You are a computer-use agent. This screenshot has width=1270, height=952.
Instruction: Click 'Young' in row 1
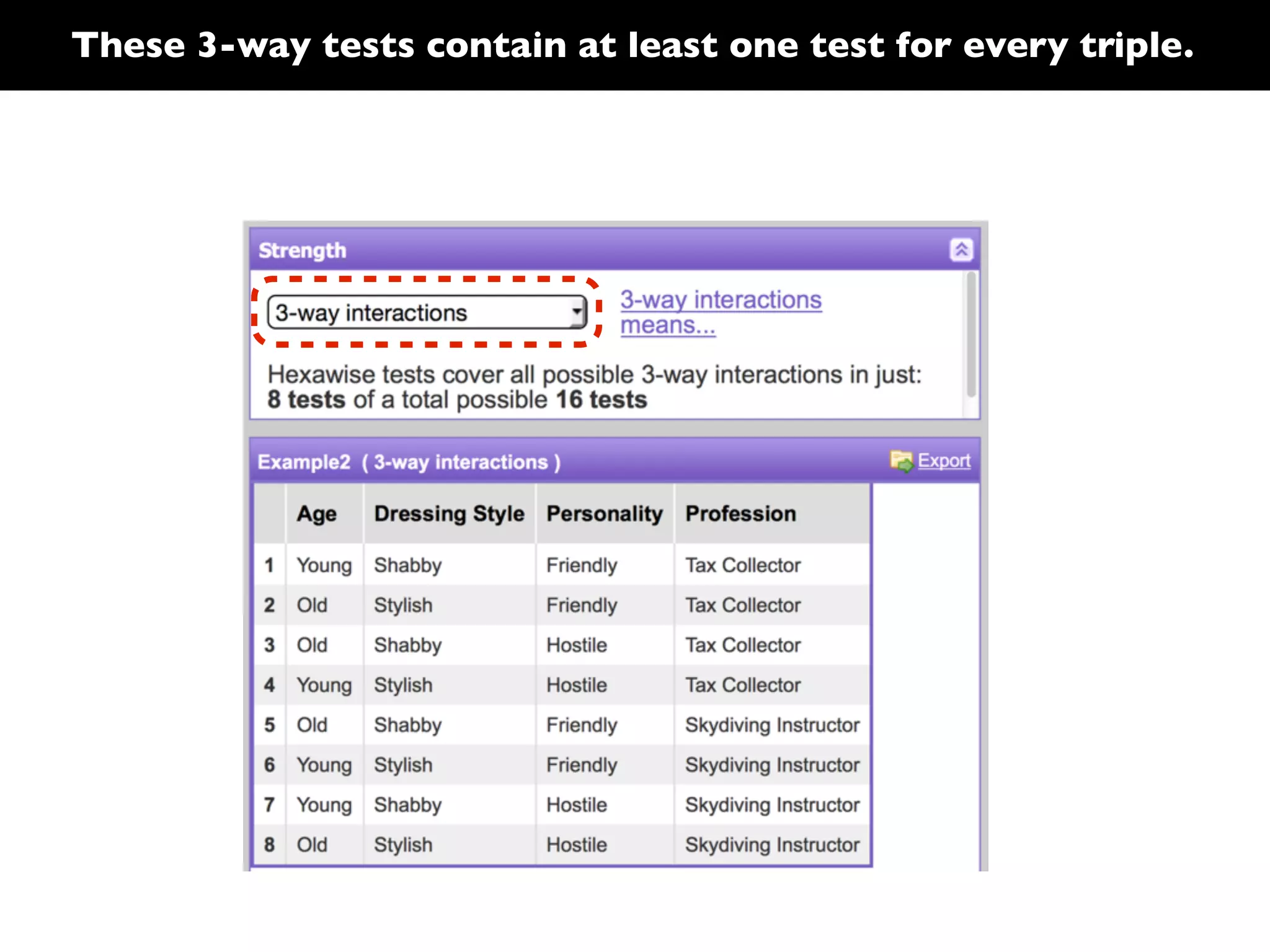[x=324, y=566]
